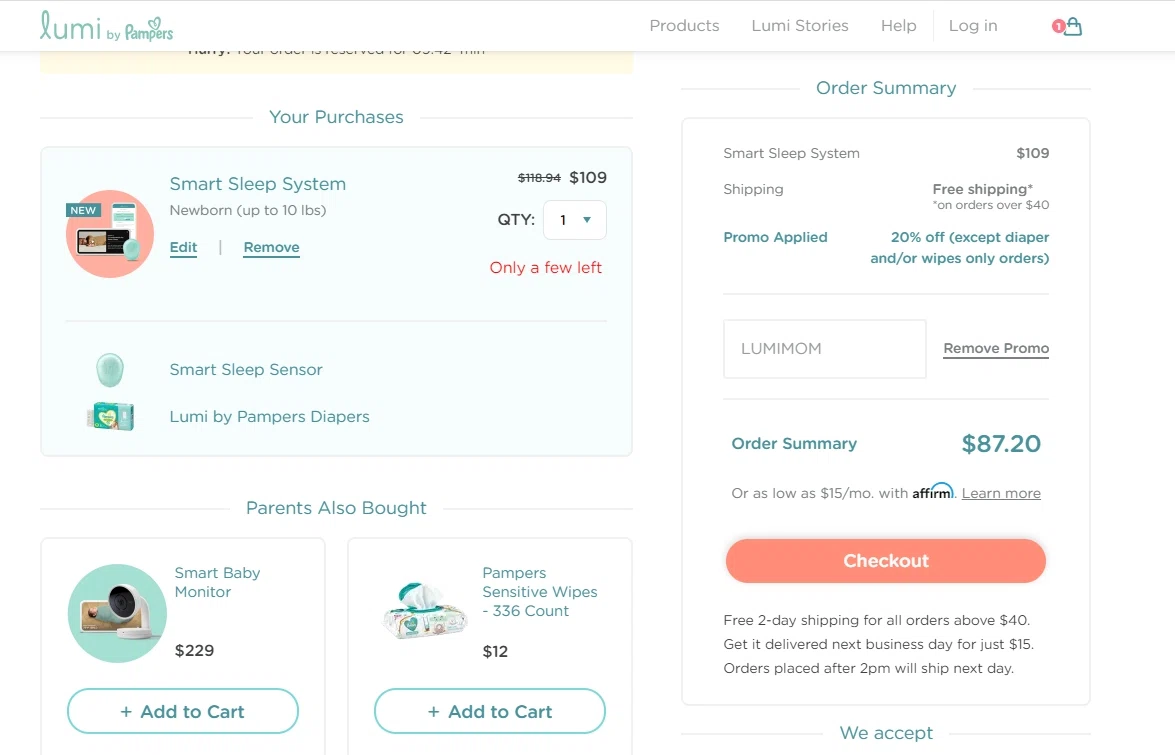This screenshot has height=755, width=1175.
Task: Click the $229 monitor price
Action: click(x=194, y=651)
